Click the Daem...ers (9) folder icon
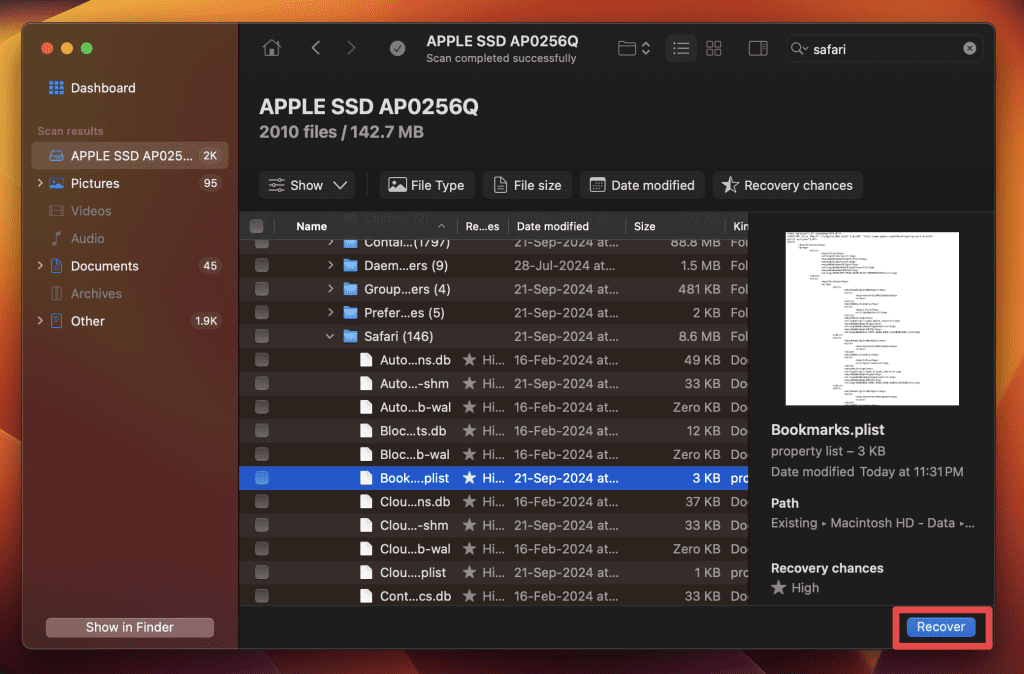1024x674 pixels. (x=351, y=265)
